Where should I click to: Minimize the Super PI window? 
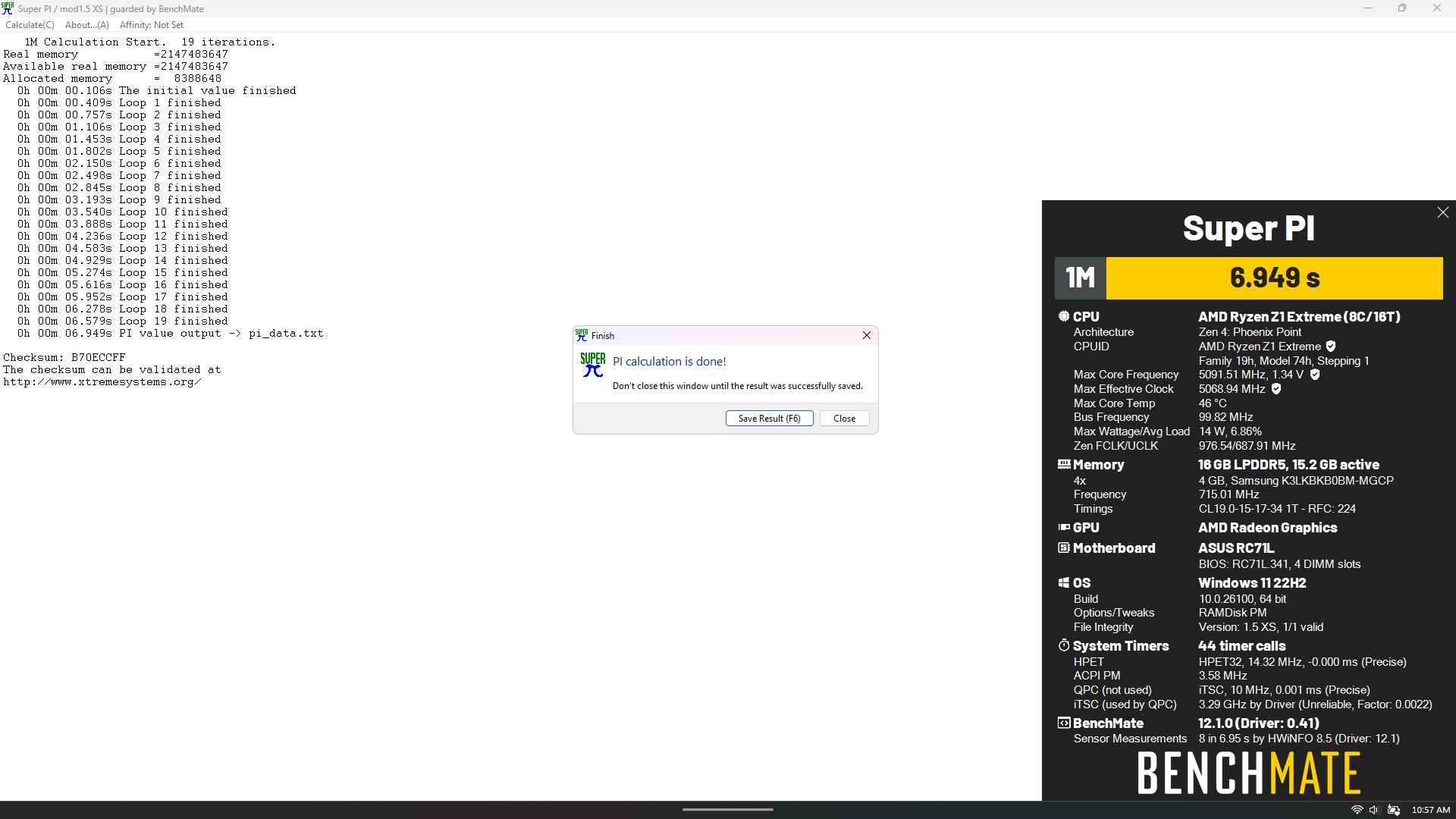[1367, 8]
